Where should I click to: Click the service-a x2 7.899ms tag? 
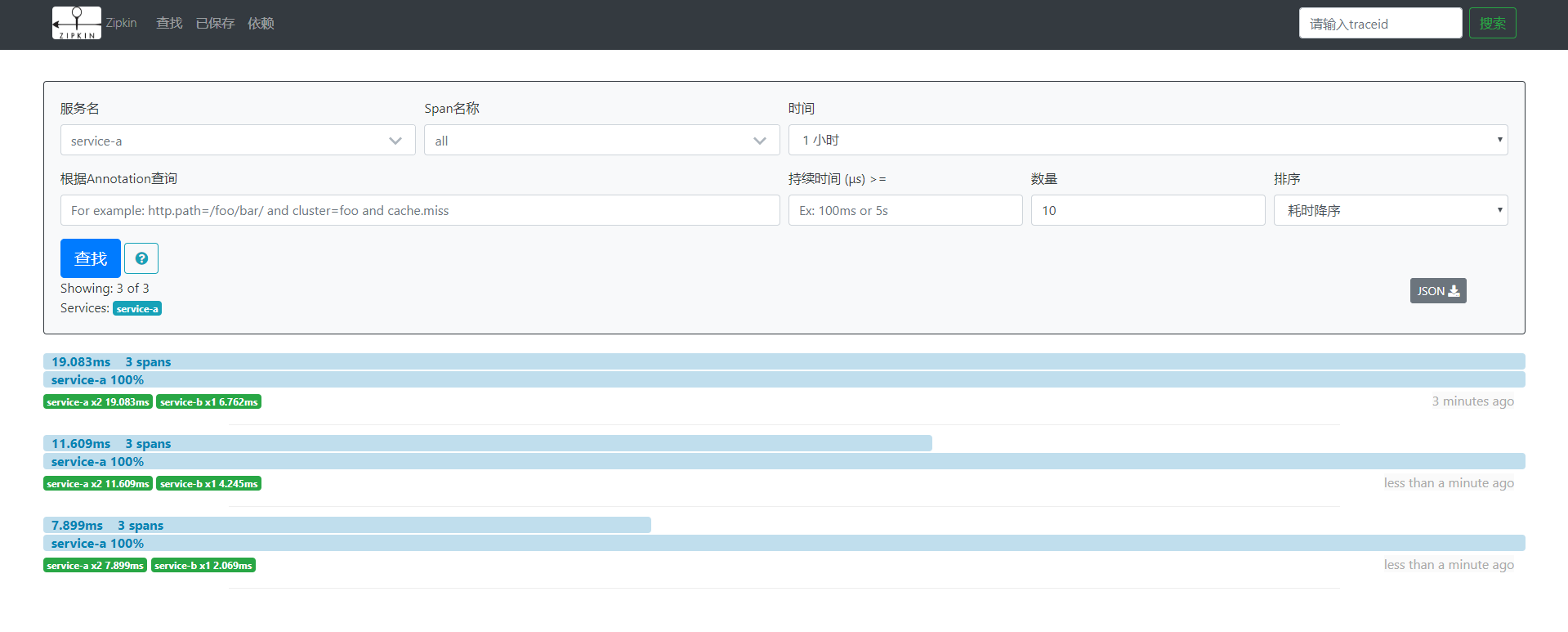click(x=95, y=565)
